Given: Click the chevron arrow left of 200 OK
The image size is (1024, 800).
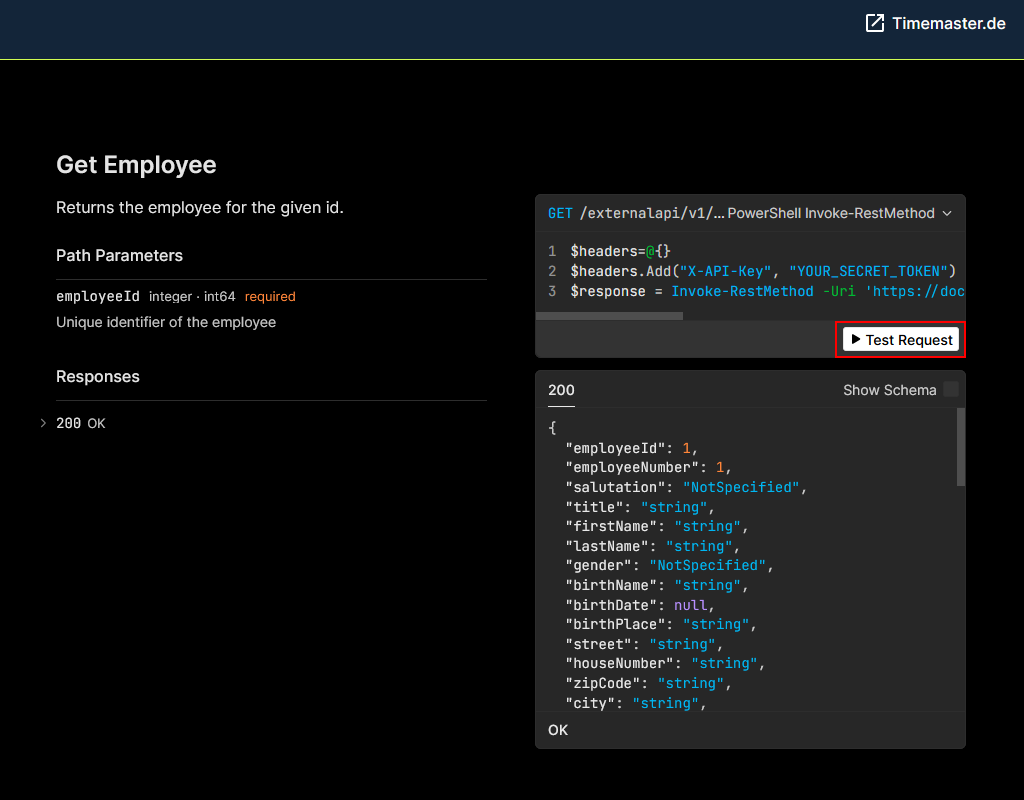Looking at the screenshot, I should point(43,423).
